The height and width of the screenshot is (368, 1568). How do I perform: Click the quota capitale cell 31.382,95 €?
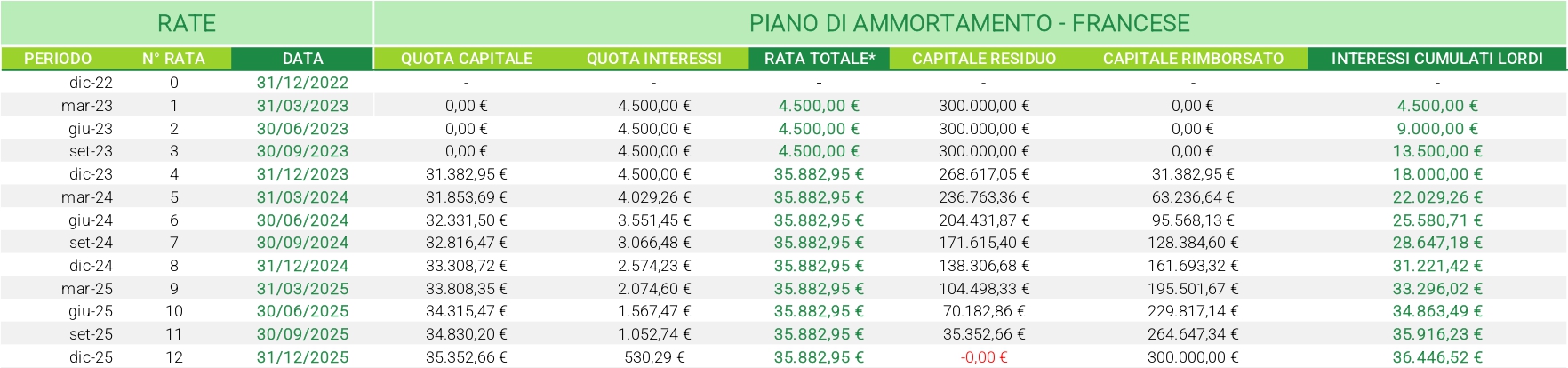pyautogui.click(x=467, y=174)
